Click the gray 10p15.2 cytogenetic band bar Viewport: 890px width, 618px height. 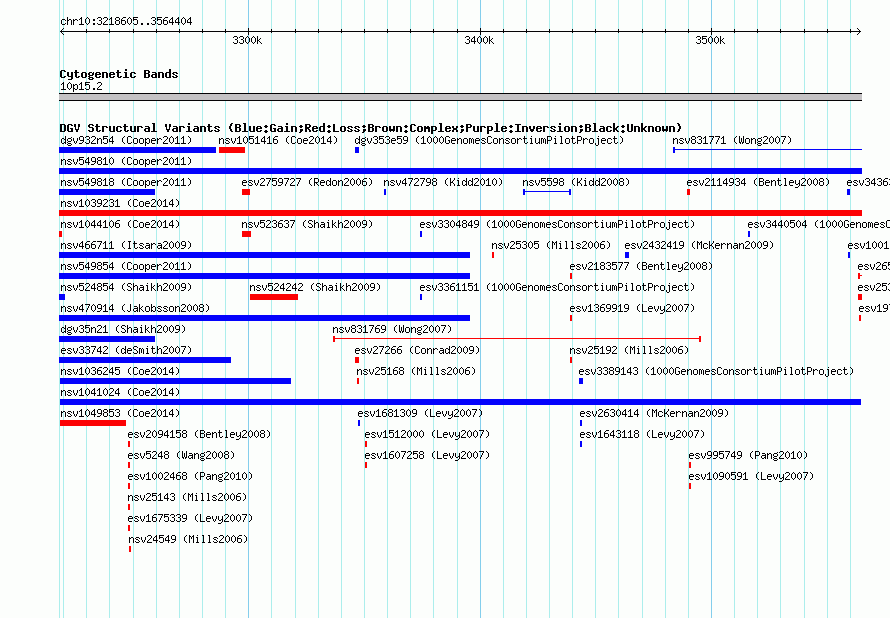[460, 97]
